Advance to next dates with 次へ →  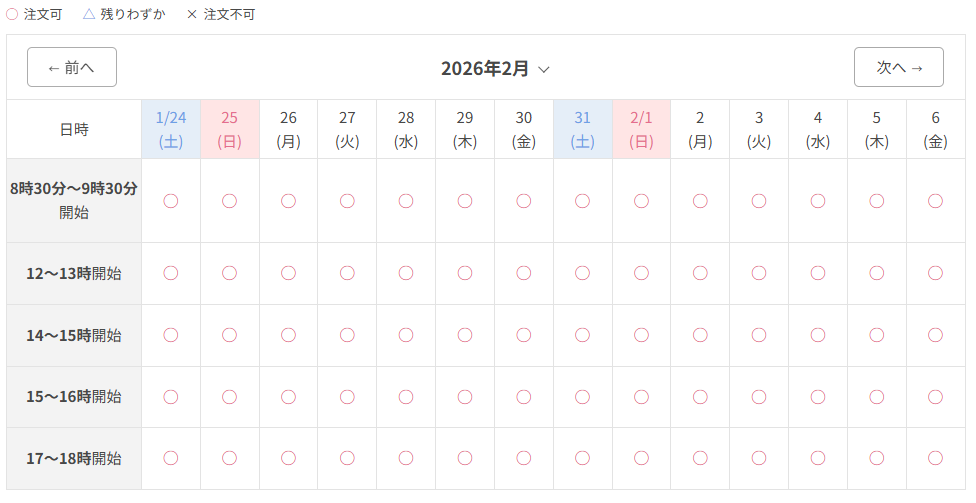tap(898, 67)
